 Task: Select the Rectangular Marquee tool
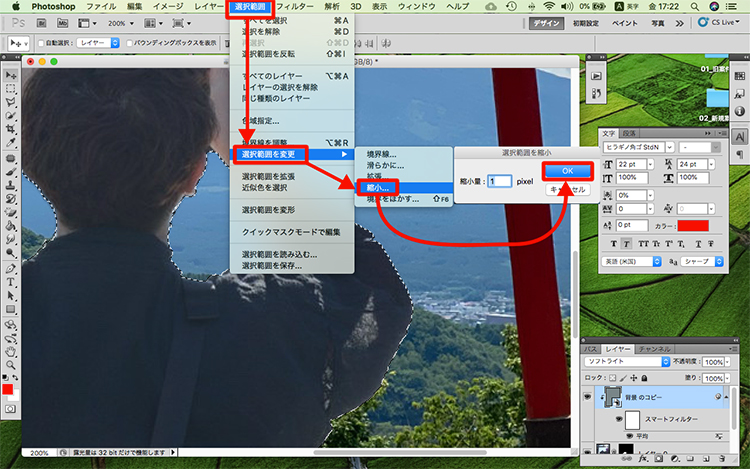tap(11, 89)
